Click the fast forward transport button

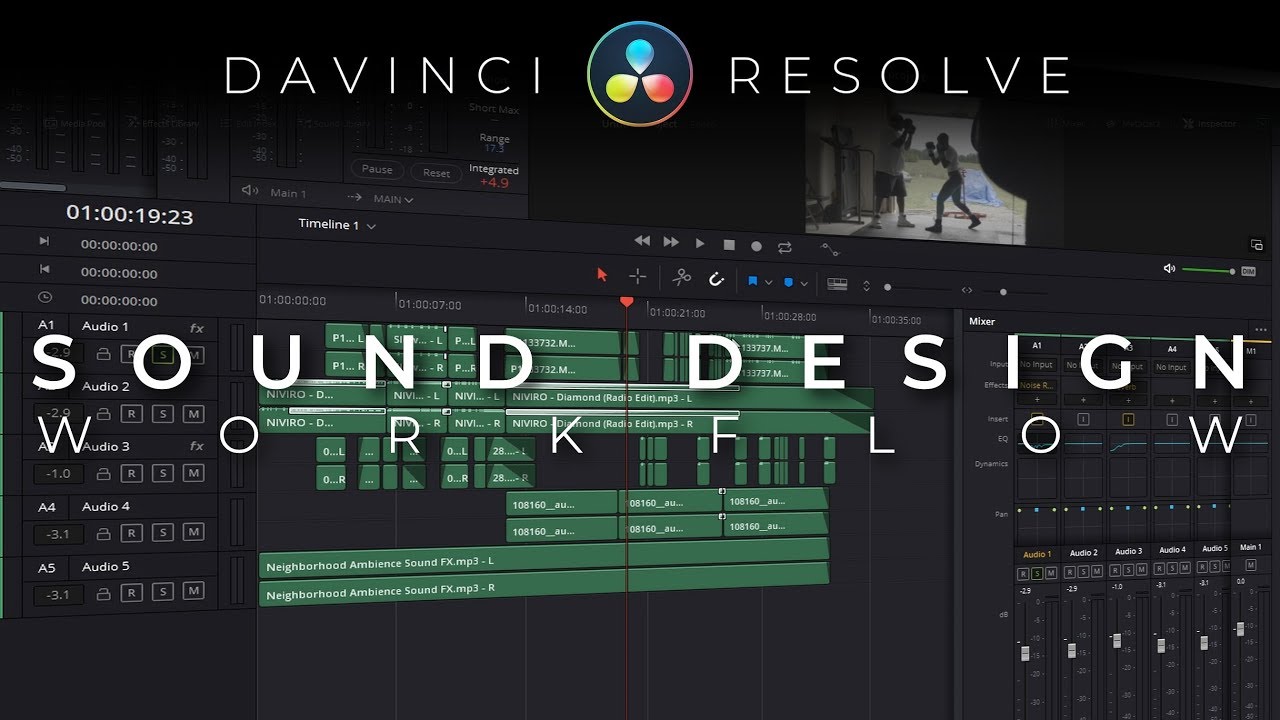(x=671, y=242)
